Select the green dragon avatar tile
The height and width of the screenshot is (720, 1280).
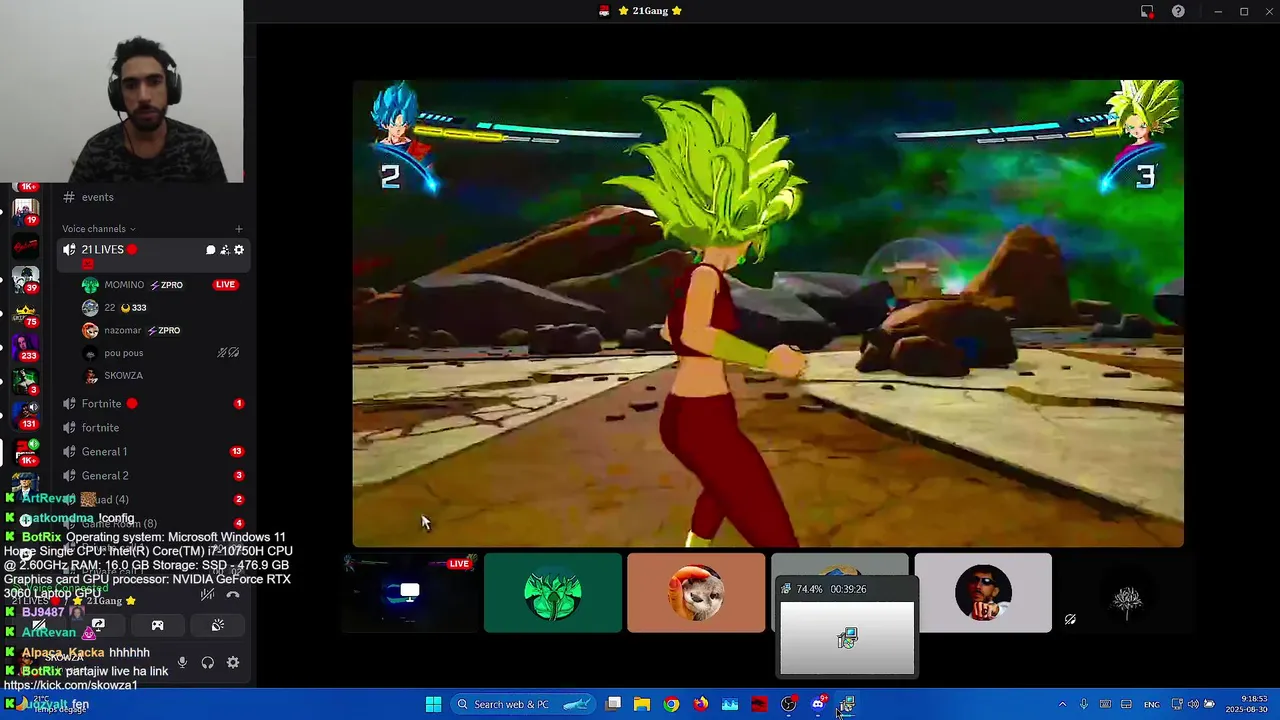[x=553, y=593]
